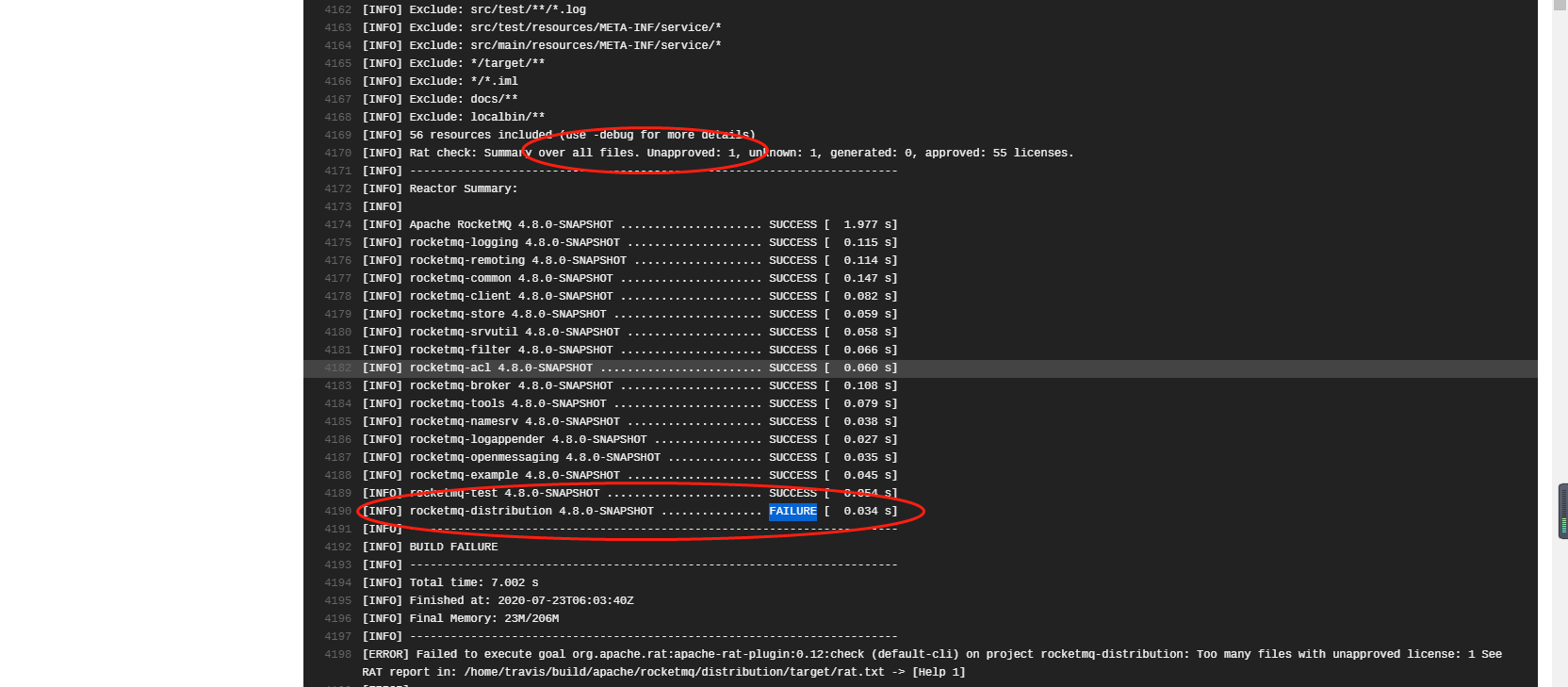
Task: Click the '[ERROR] Failed to execute goal' line
Action: pyautogui.click(x=932, y=654)
